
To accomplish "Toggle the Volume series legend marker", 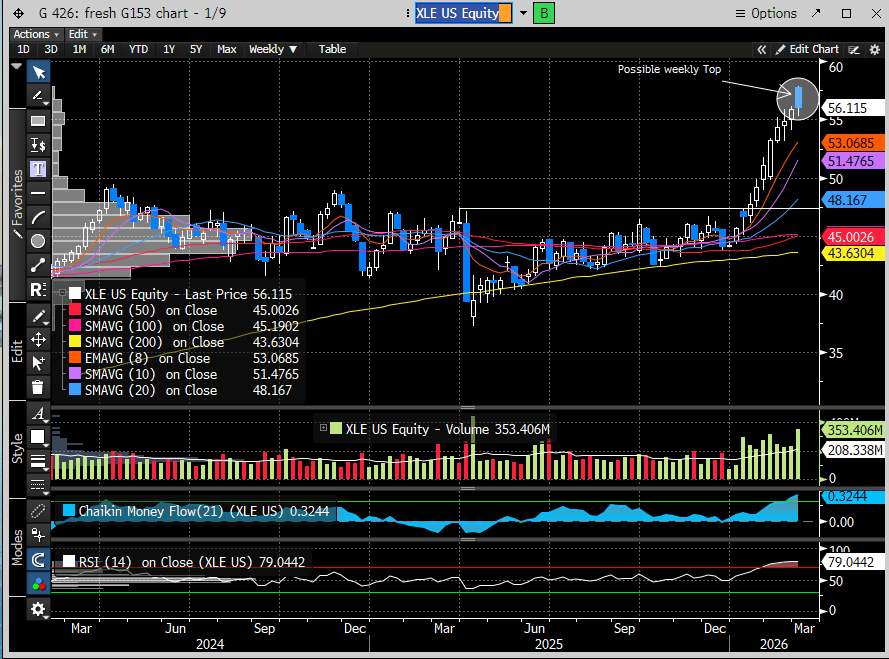I will coord(334,428).
